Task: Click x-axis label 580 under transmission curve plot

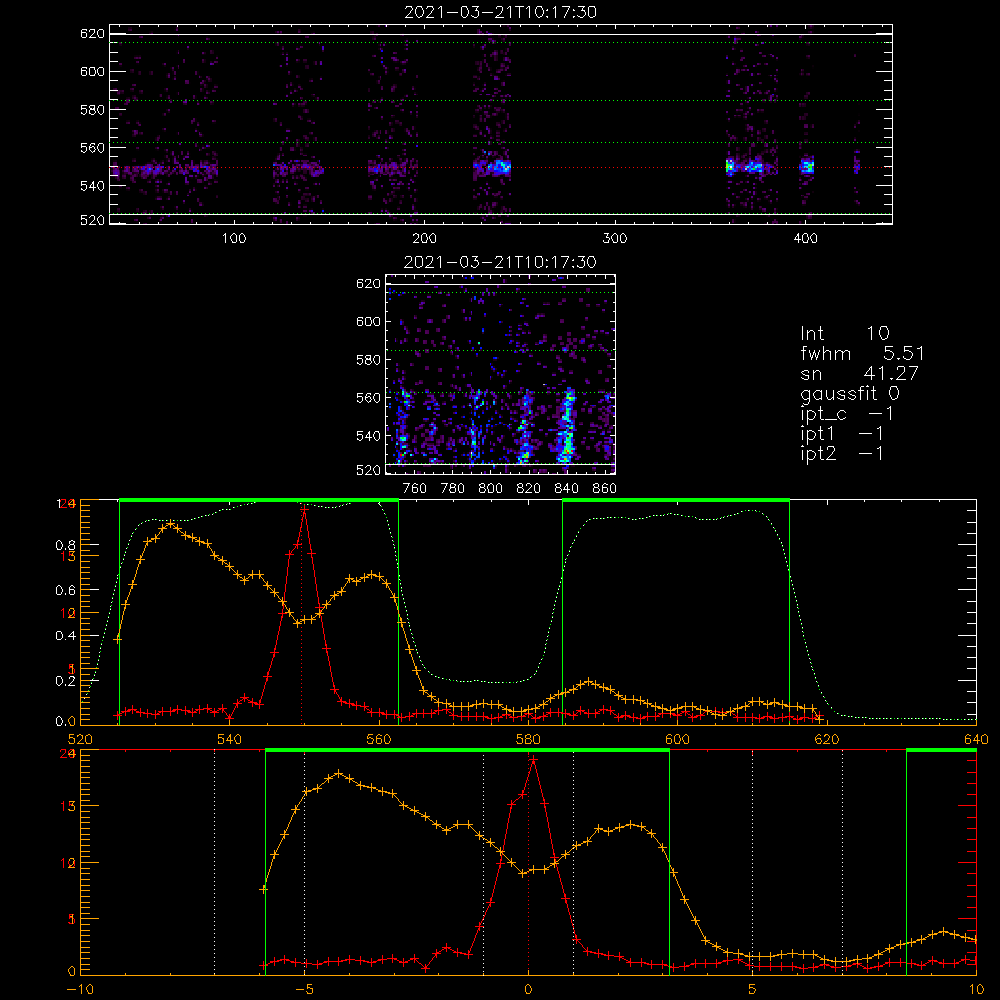Action: click(528, 739)
